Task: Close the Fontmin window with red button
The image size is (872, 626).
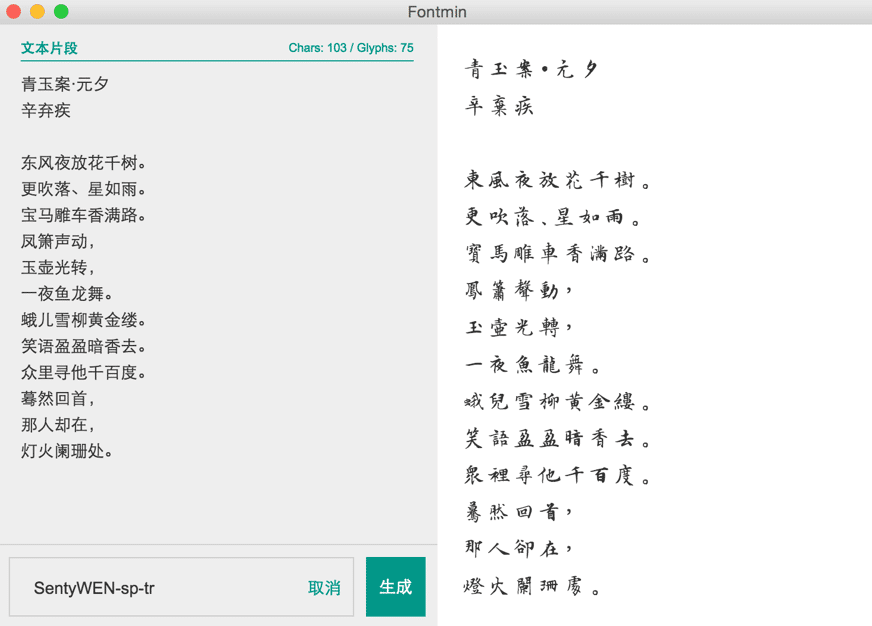Action: click(13, 12)
